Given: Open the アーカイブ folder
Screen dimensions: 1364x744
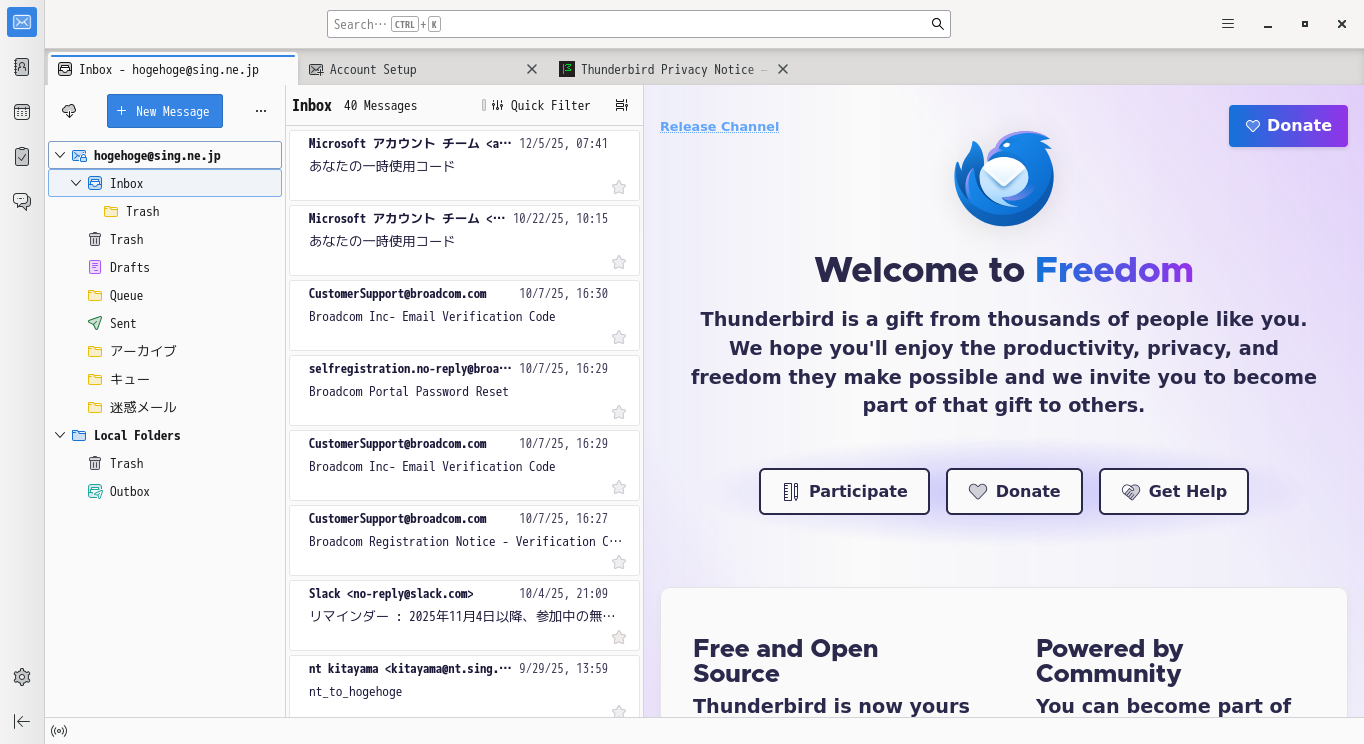Looking at the screenshot, I should tap(165, 351).
